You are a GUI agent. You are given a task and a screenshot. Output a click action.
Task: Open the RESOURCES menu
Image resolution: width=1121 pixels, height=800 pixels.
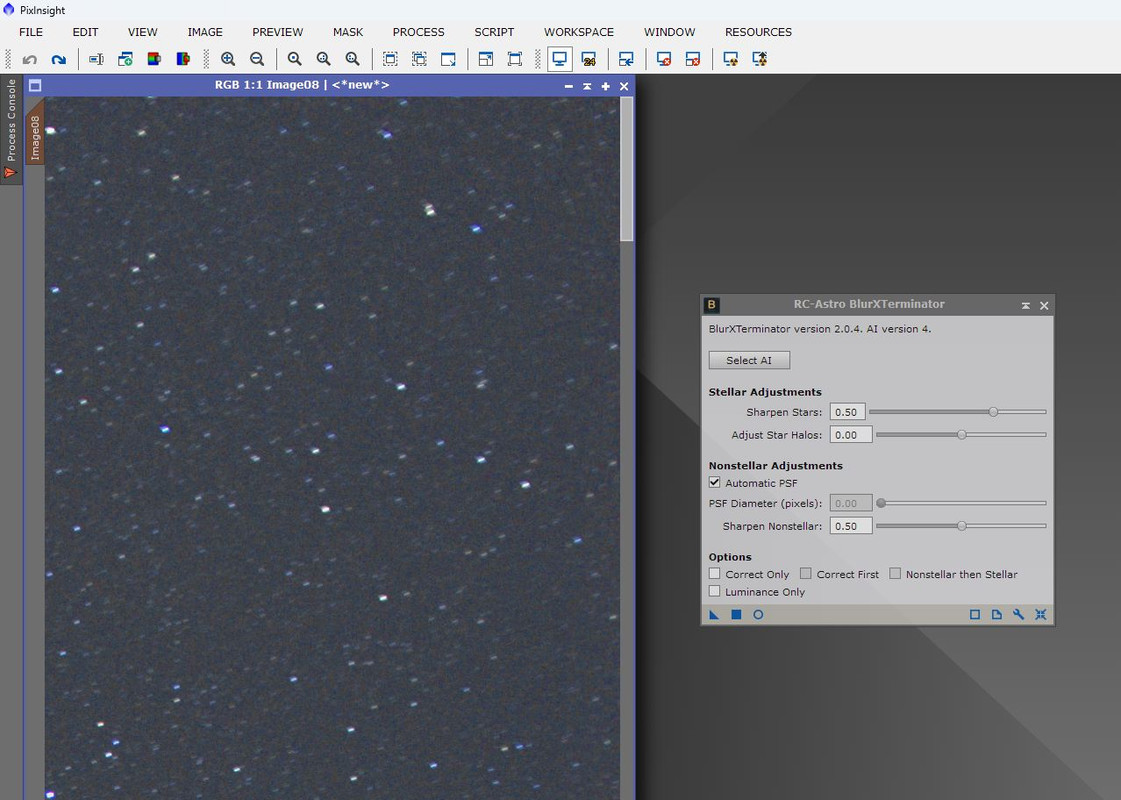(x=758, y=32)
